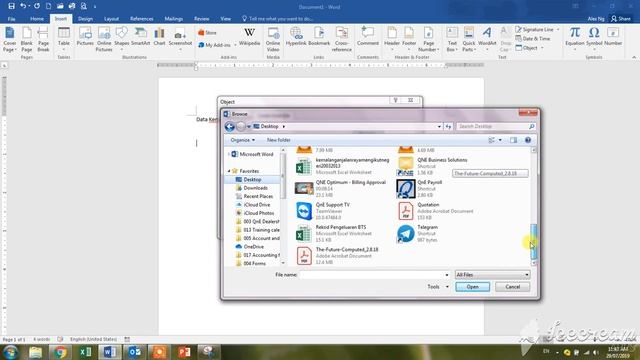Insert a Hyperlink
Image resolution: width=640 pixels, height=360 pixels.
pos(296,37)
